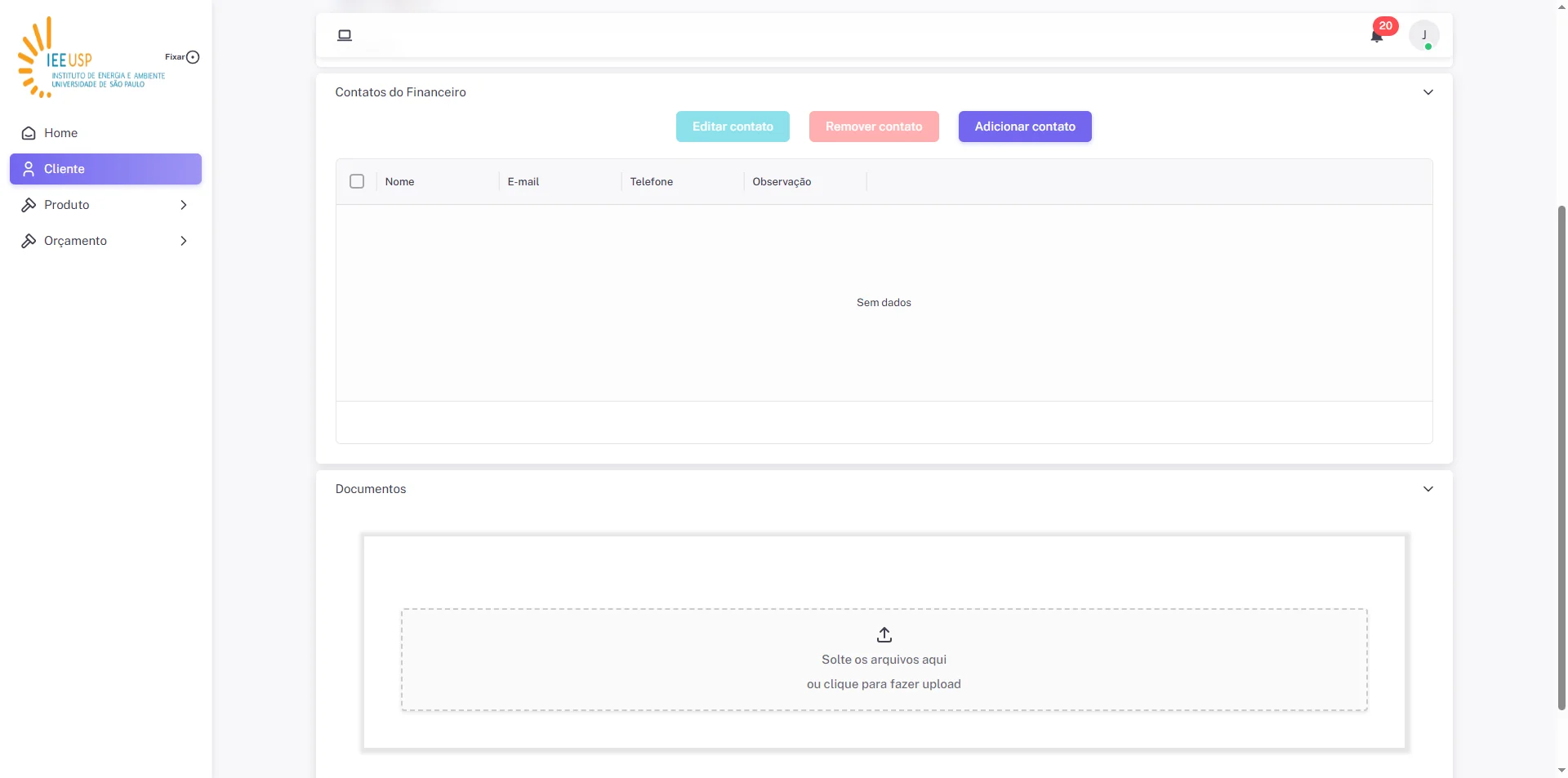Expand the Orçamento submenu chevron

tap(184, 241)
